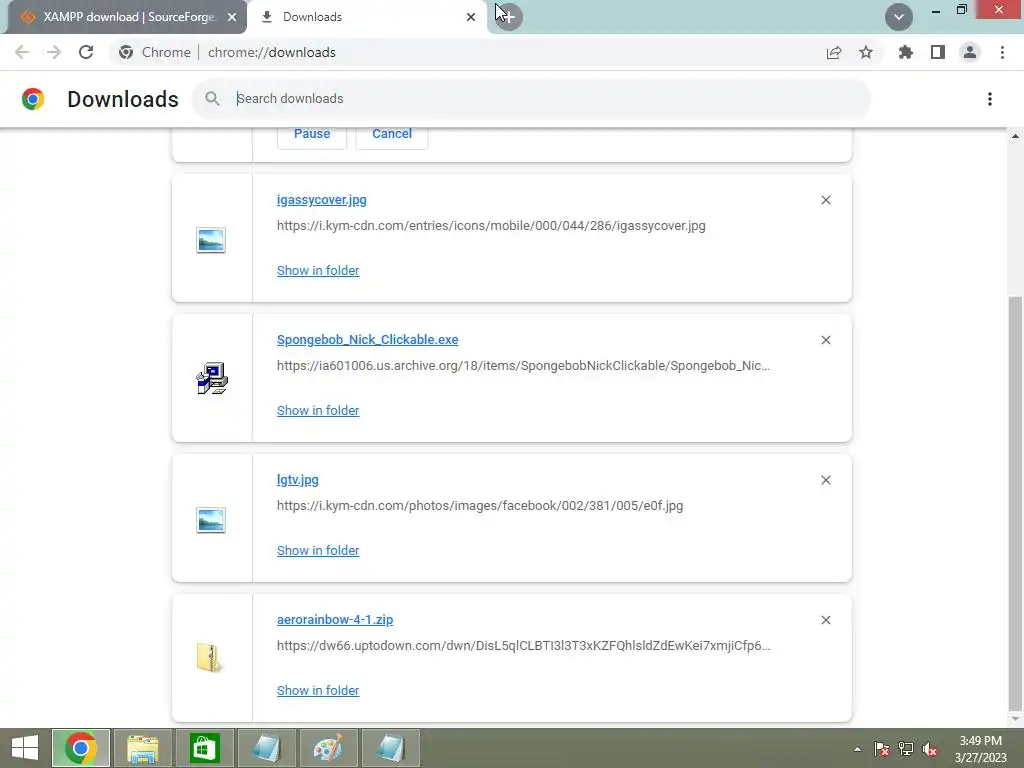Screen dimensions: 1024x768
Task: Click the Spongebob installer file icon
Action: (x=212, y=378)
